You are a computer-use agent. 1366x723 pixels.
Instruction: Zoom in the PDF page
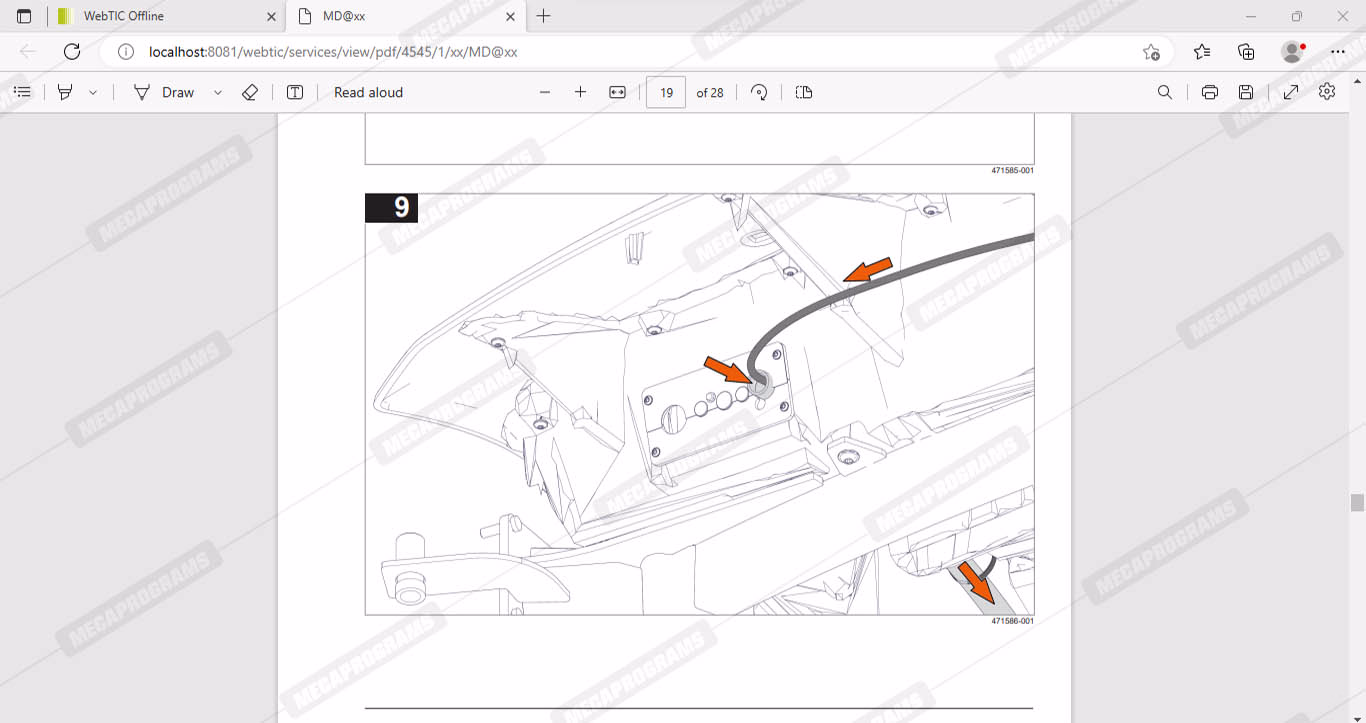tap(580, 92)
